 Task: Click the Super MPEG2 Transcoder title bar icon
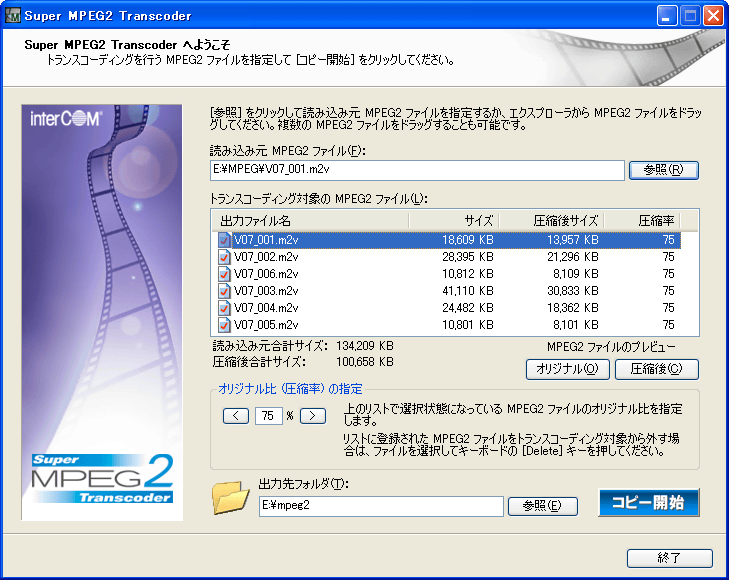[13, 16]
